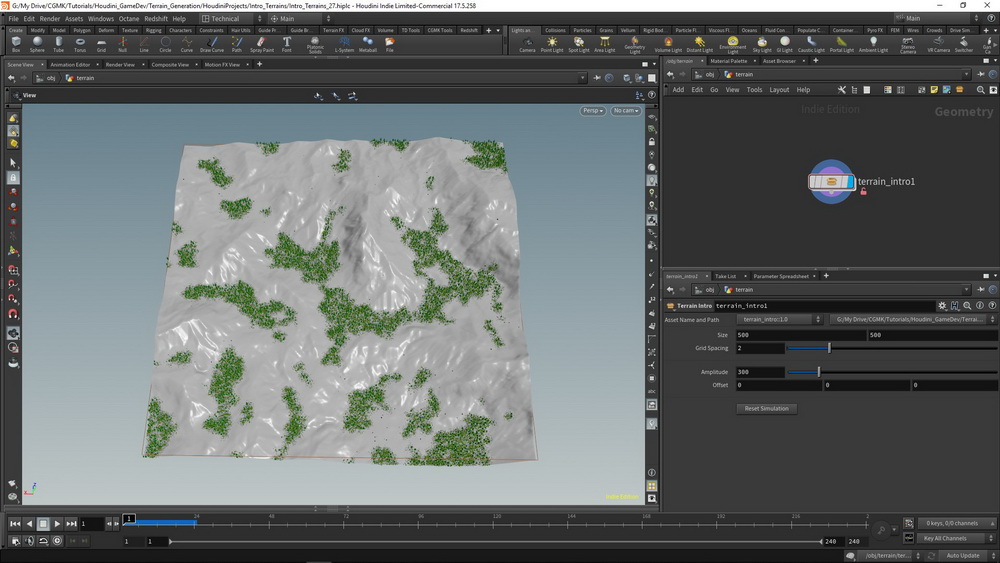Screen dimensions: 1000x563
Task: Click the current frame number field
Action: coord(91,523)
